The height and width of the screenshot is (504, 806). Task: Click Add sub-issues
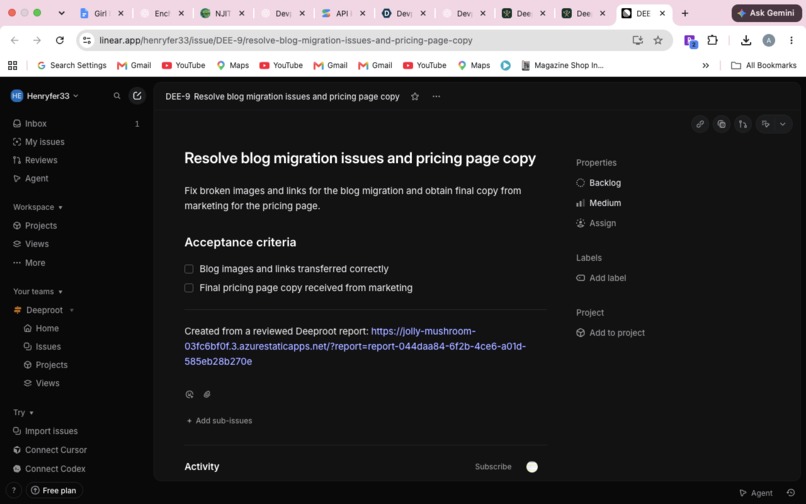[x=219, y=421]
